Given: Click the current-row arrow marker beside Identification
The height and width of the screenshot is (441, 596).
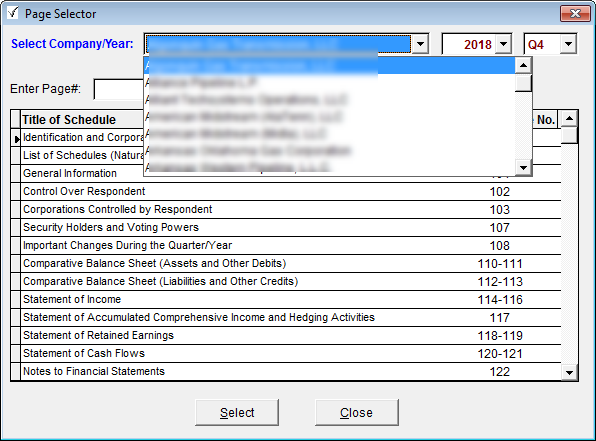Looking at the screenshot, I should click(x=16, y=139).
